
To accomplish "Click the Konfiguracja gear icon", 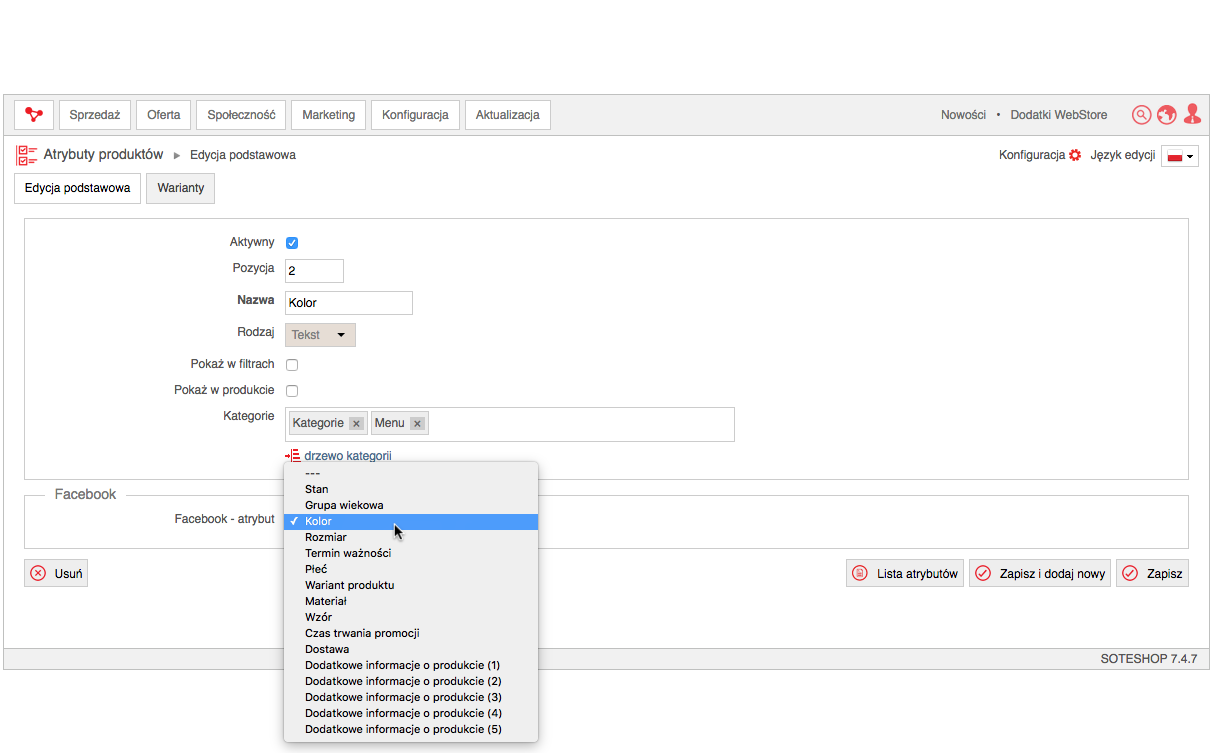I will [x=1075, y=156].
